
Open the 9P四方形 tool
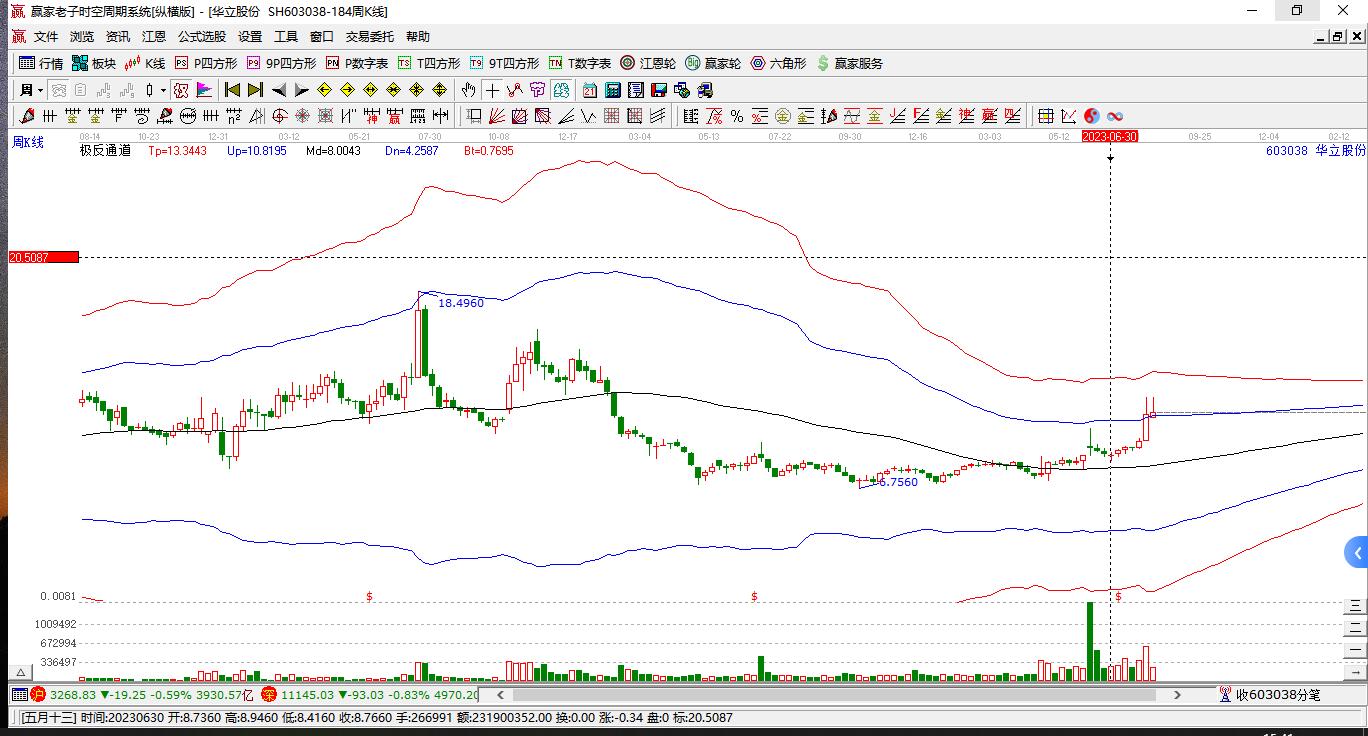(282, 63)
